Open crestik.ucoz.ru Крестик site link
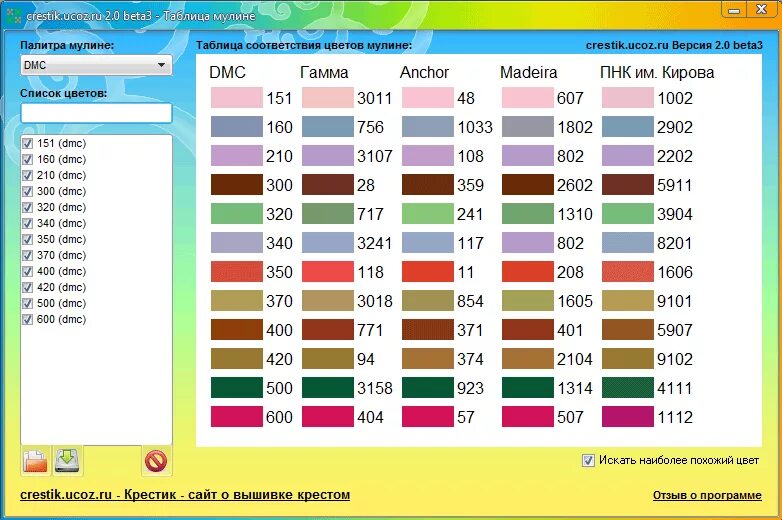782x520 pixels. pos(185,495)
